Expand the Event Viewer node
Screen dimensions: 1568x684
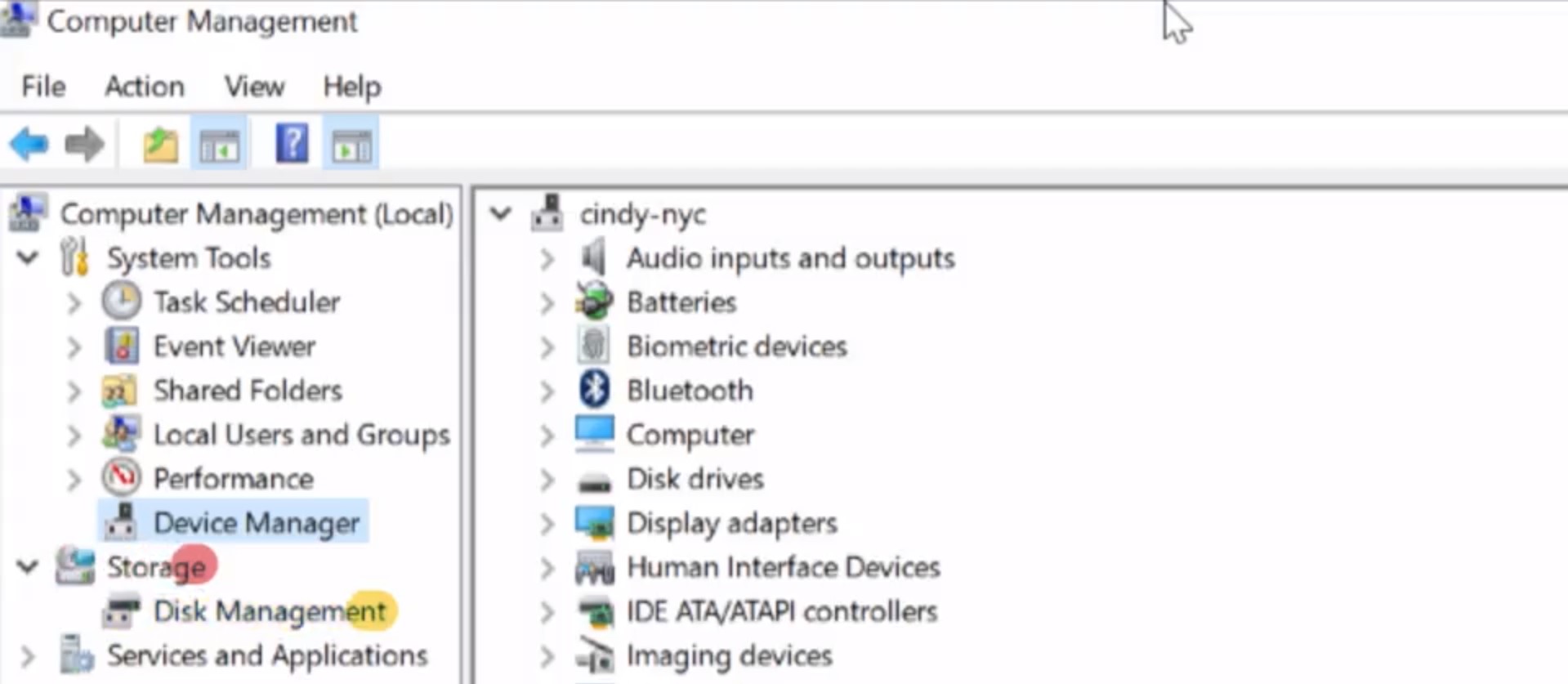pos(74,346)
